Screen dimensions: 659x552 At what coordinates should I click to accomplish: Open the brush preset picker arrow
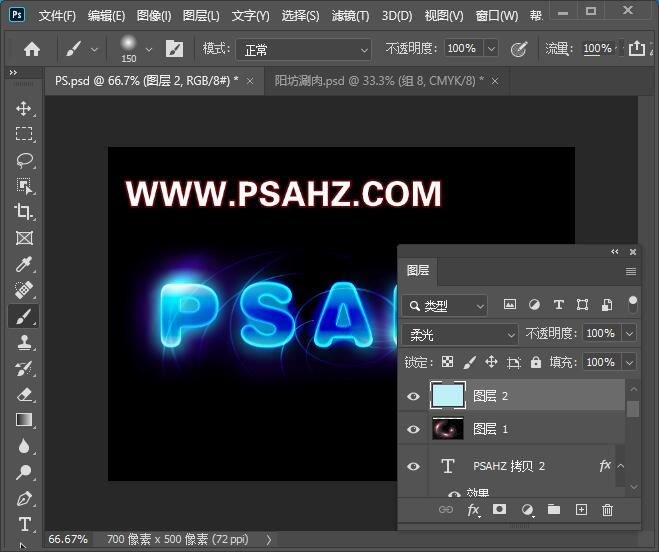148,50
